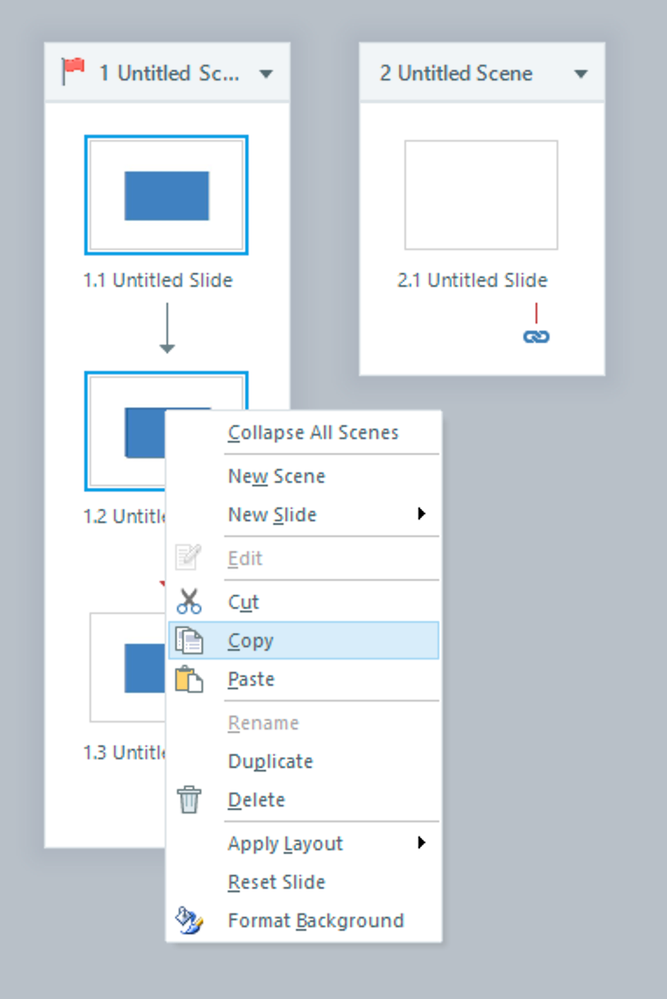Click the Format Background paint bucket icon

[x=189, y=920]
